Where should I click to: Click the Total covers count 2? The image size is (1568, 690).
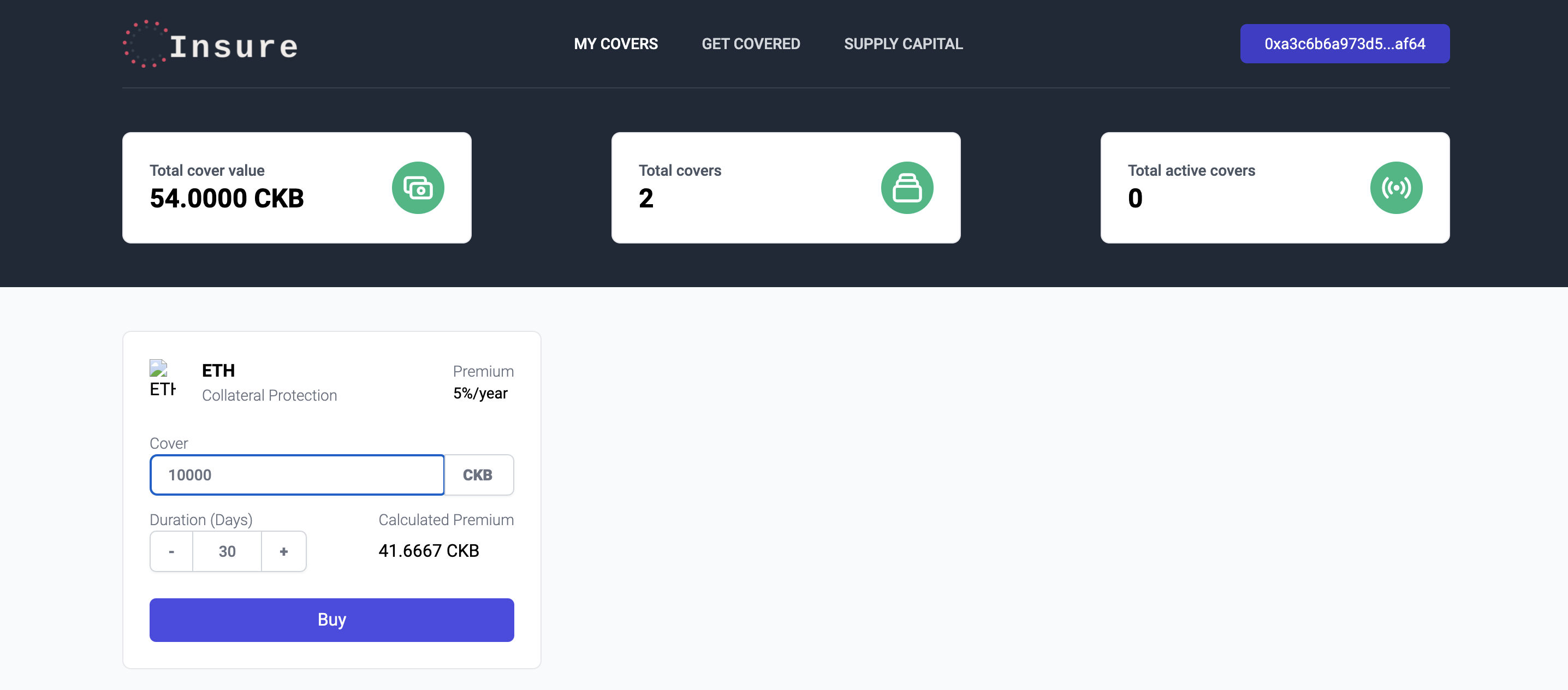646,198
